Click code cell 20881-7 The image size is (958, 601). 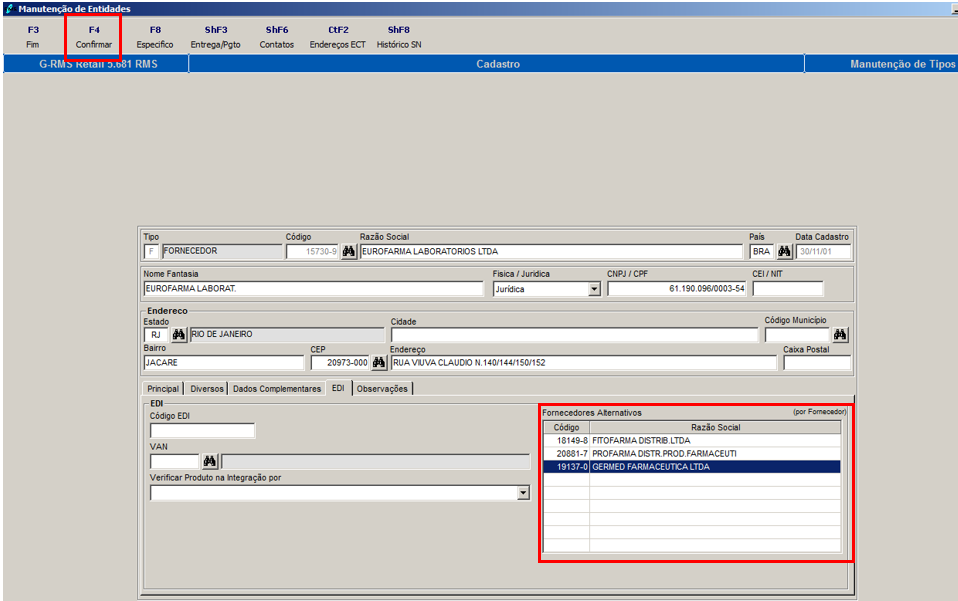click(x=566, y=454)
